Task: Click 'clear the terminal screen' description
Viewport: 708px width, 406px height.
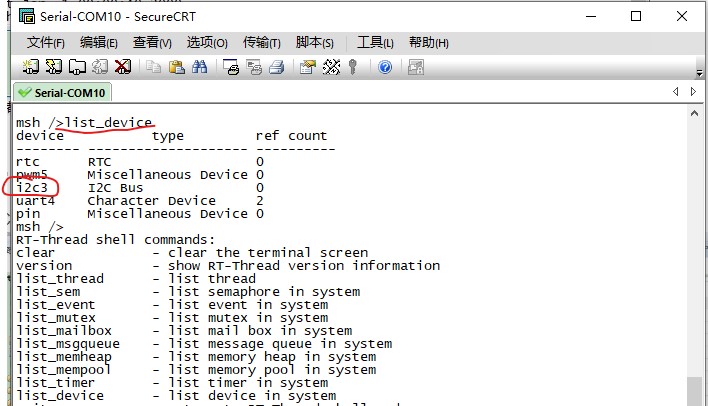Action: click(x=268, y=252)
